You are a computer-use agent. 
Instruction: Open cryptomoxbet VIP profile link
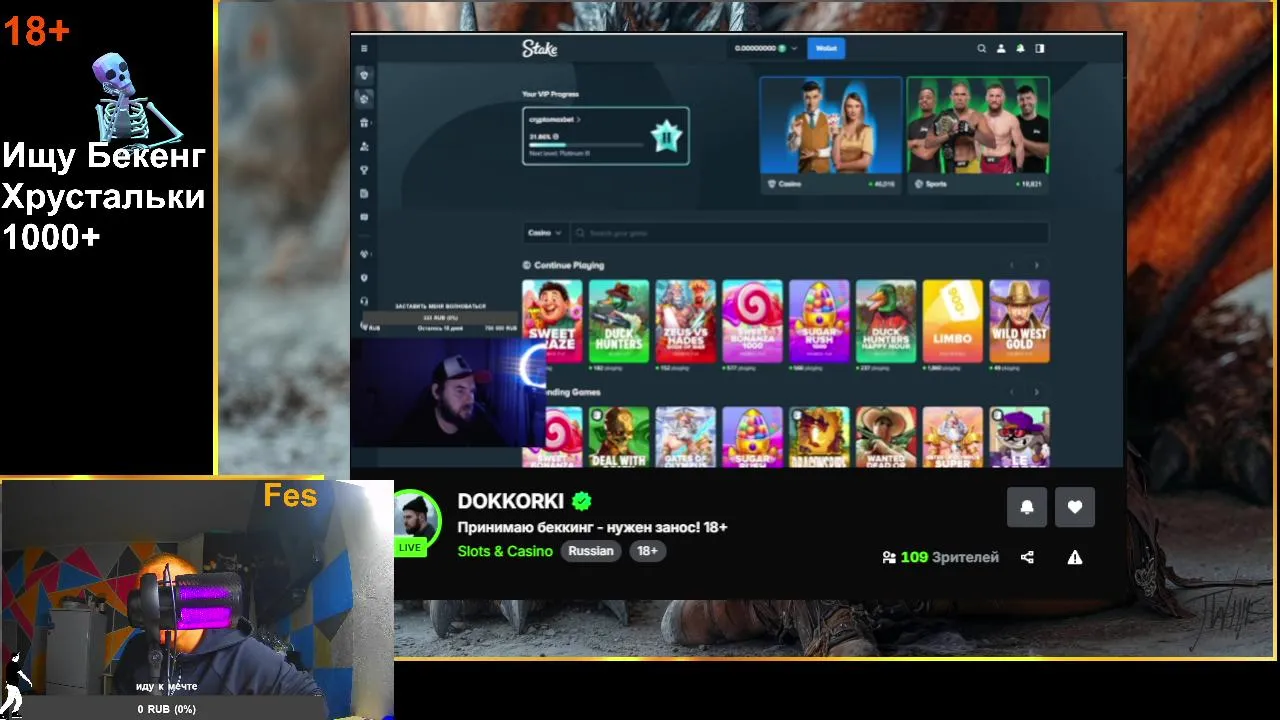point(555,119)
